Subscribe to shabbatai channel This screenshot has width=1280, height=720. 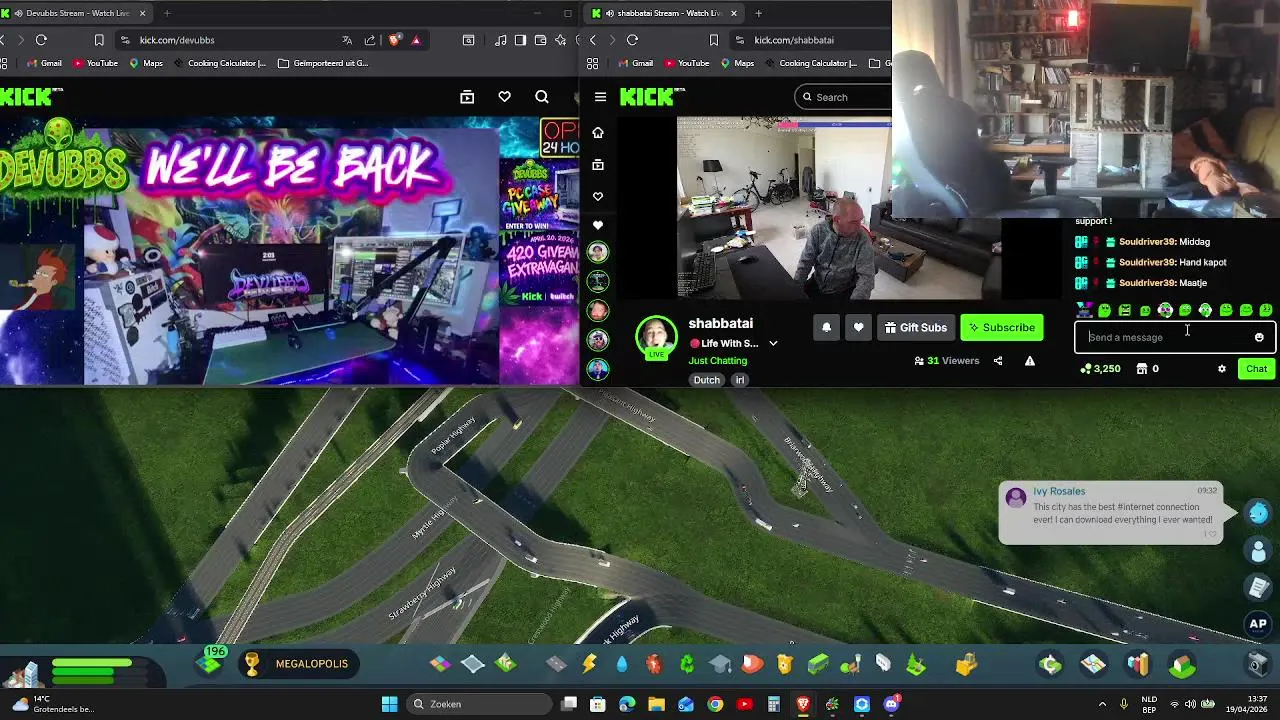(1001, 327)
